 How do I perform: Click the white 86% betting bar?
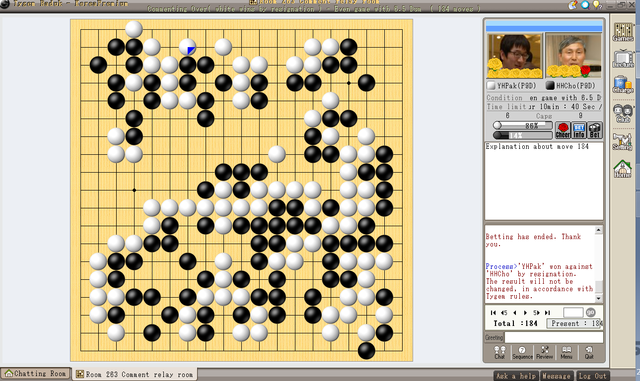pos(523,126)
